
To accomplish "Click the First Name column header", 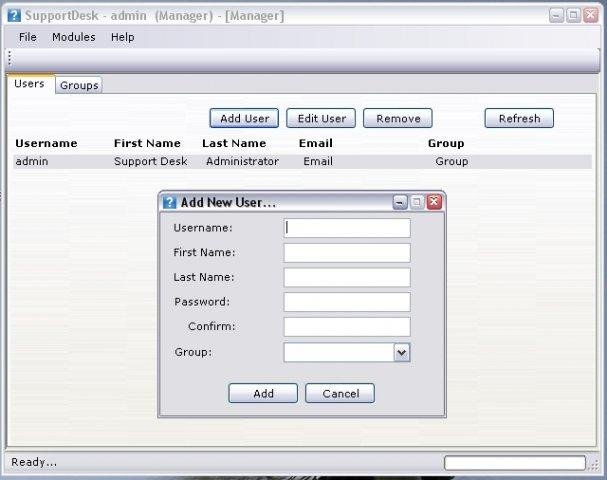I will coord(147,143).
